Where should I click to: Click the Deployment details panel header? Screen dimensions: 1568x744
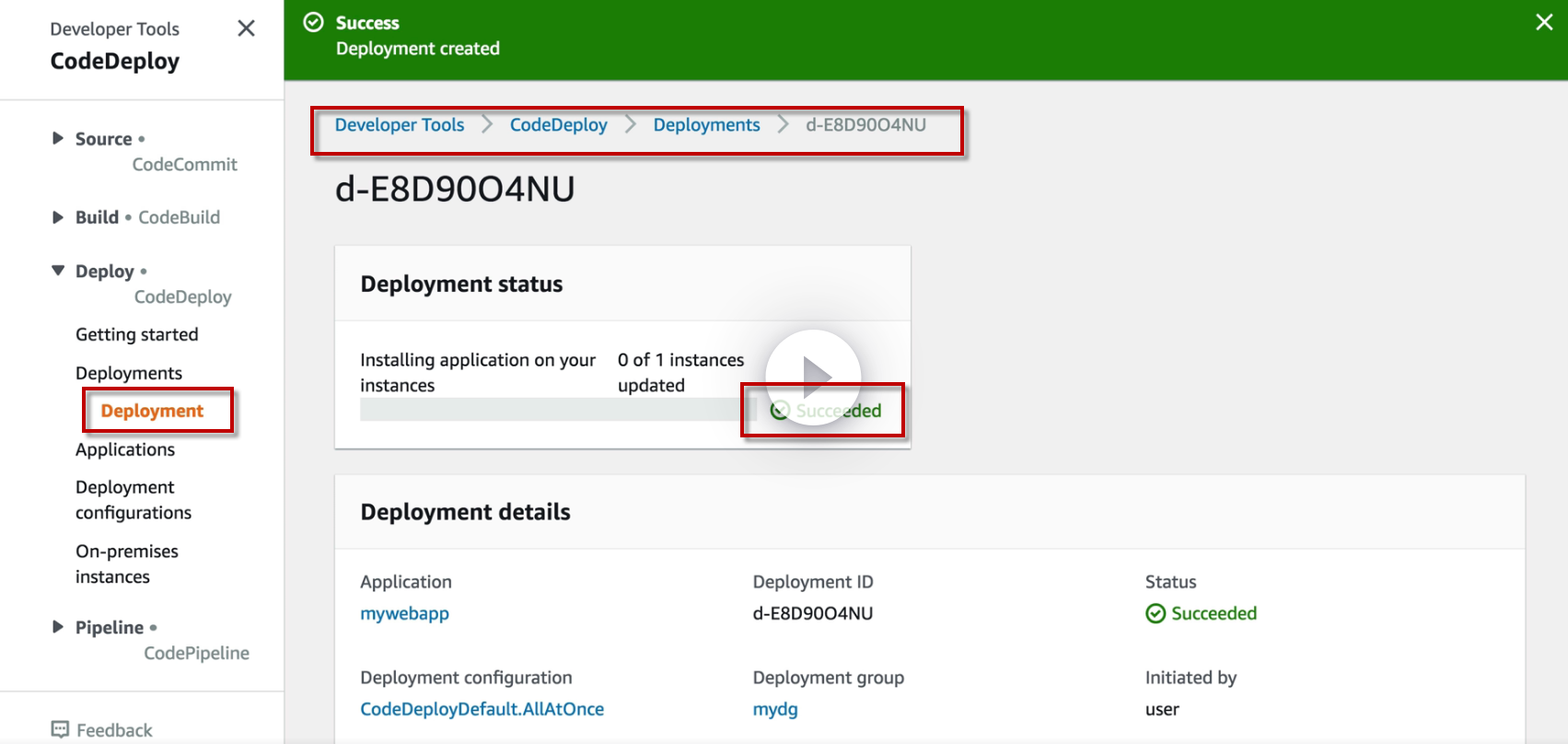coord(466,512)
